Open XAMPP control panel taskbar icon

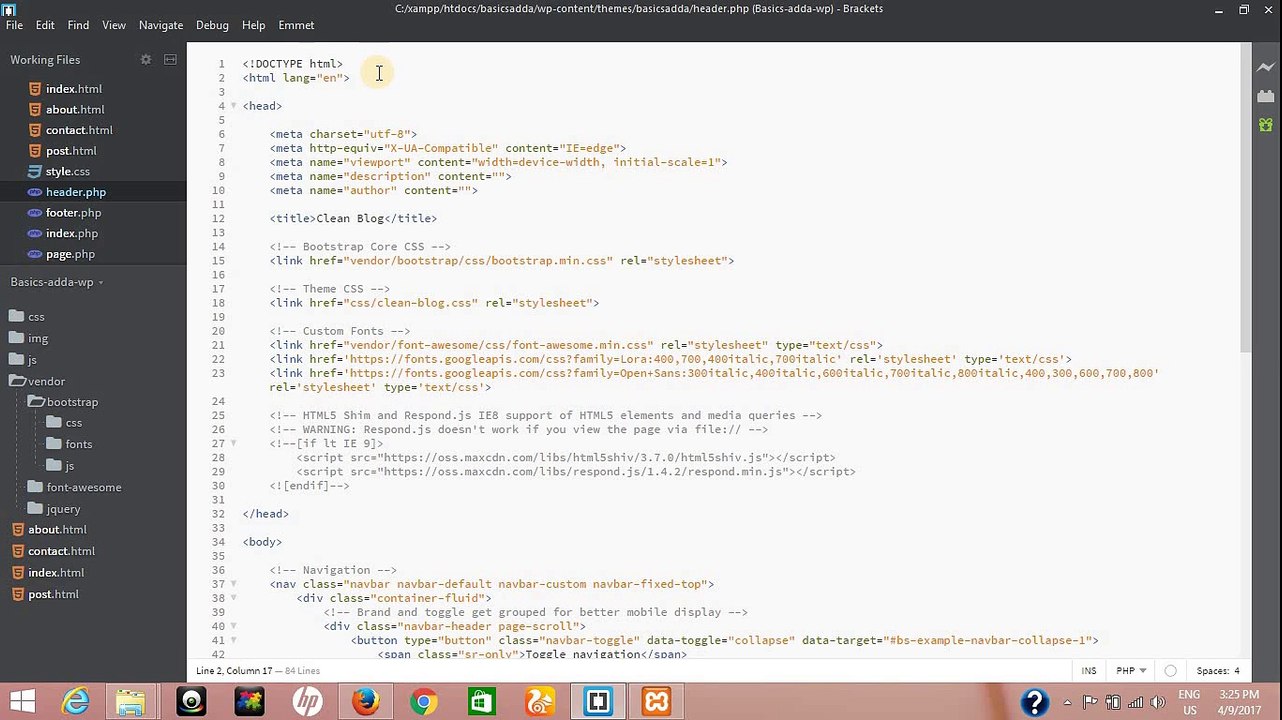pyautogui.click(x=656, y=702)
